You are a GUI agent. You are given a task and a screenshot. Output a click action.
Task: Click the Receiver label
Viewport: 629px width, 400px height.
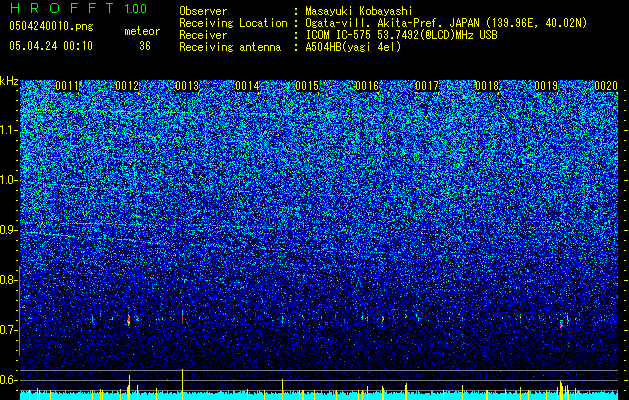tap(203, 35)
